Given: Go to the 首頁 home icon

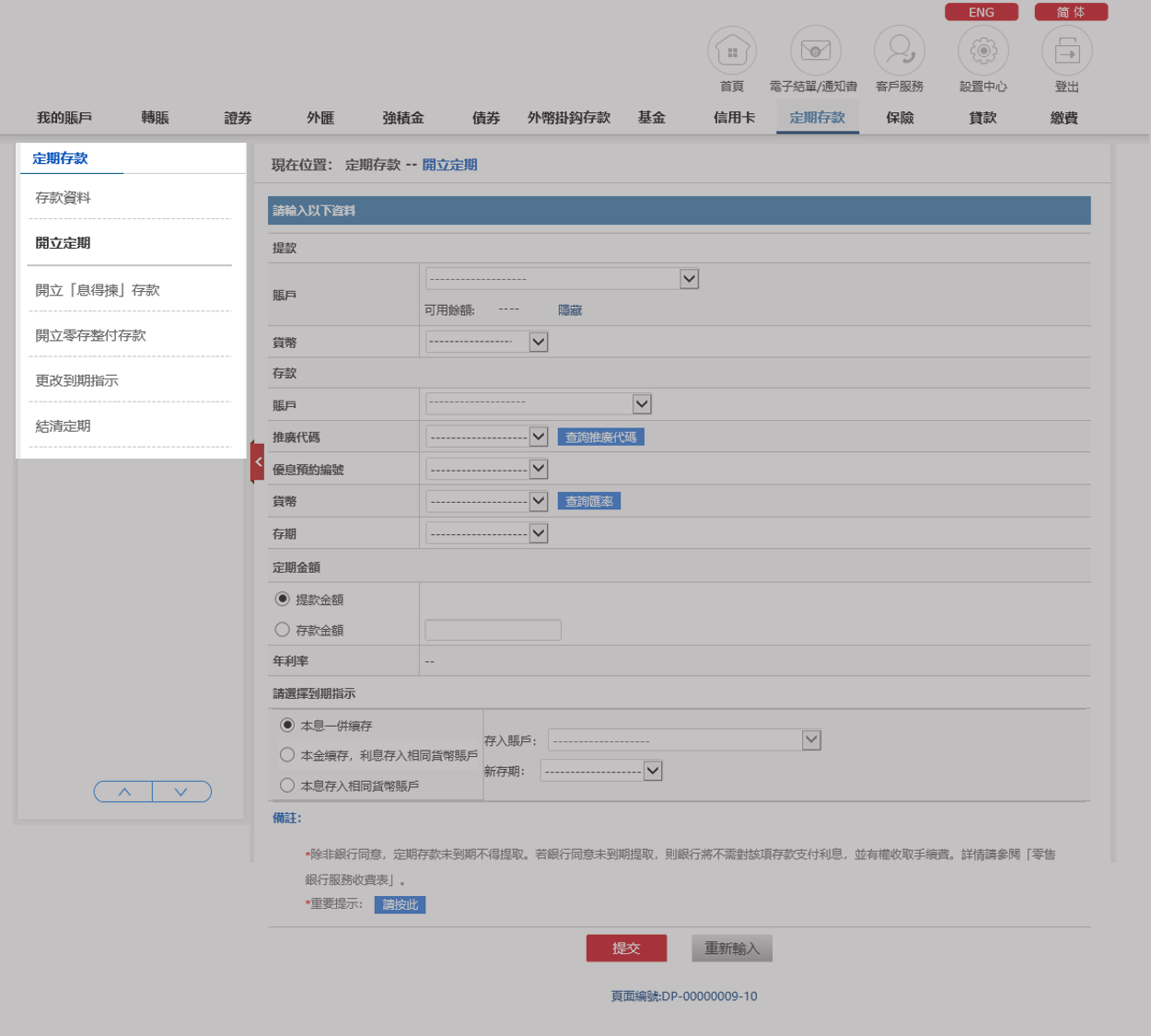Looking at the screenshot, I should tap(731, 52).
